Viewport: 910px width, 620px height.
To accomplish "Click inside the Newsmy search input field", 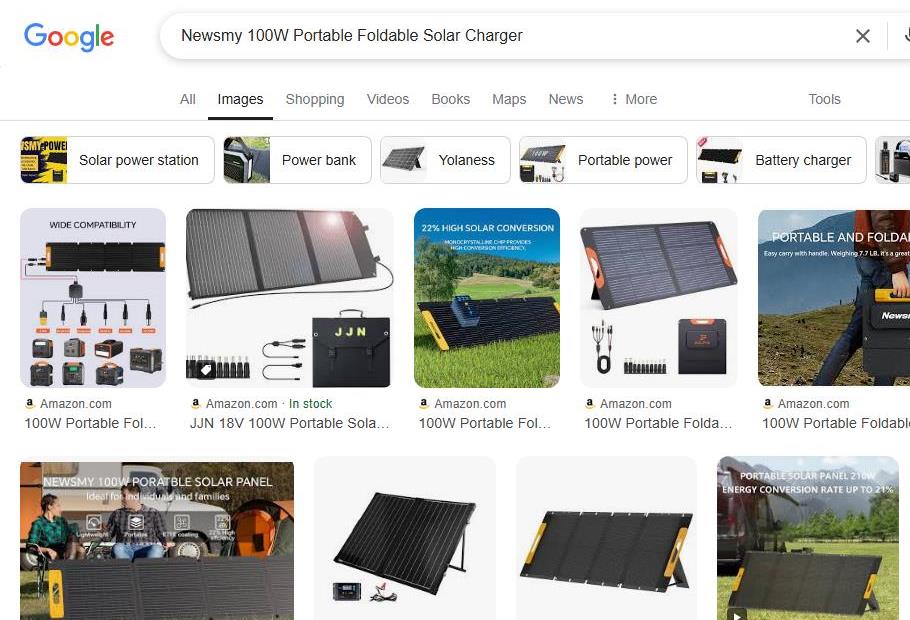I will (511, 35).
